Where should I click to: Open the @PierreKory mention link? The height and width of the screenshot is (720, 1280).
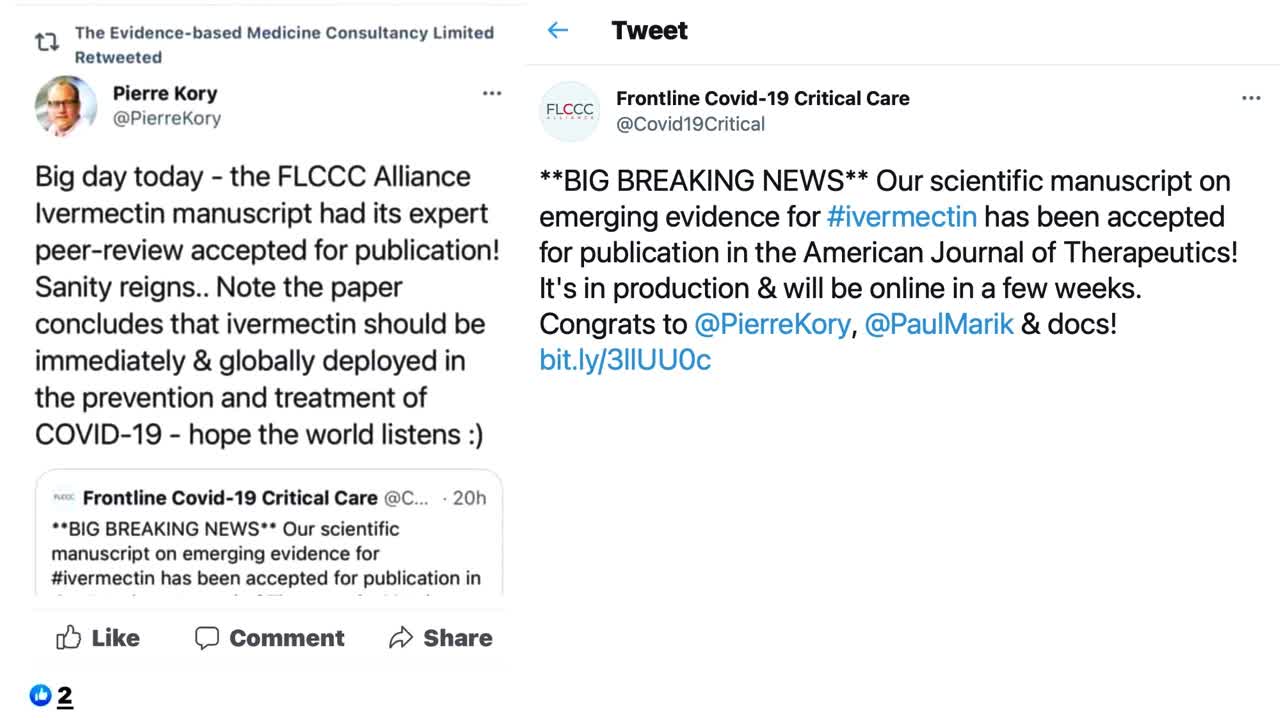(x=771, y=325)
